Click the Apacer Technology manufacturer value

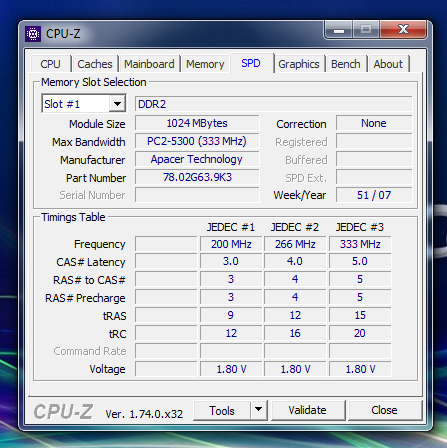click(x=197, y=159)
